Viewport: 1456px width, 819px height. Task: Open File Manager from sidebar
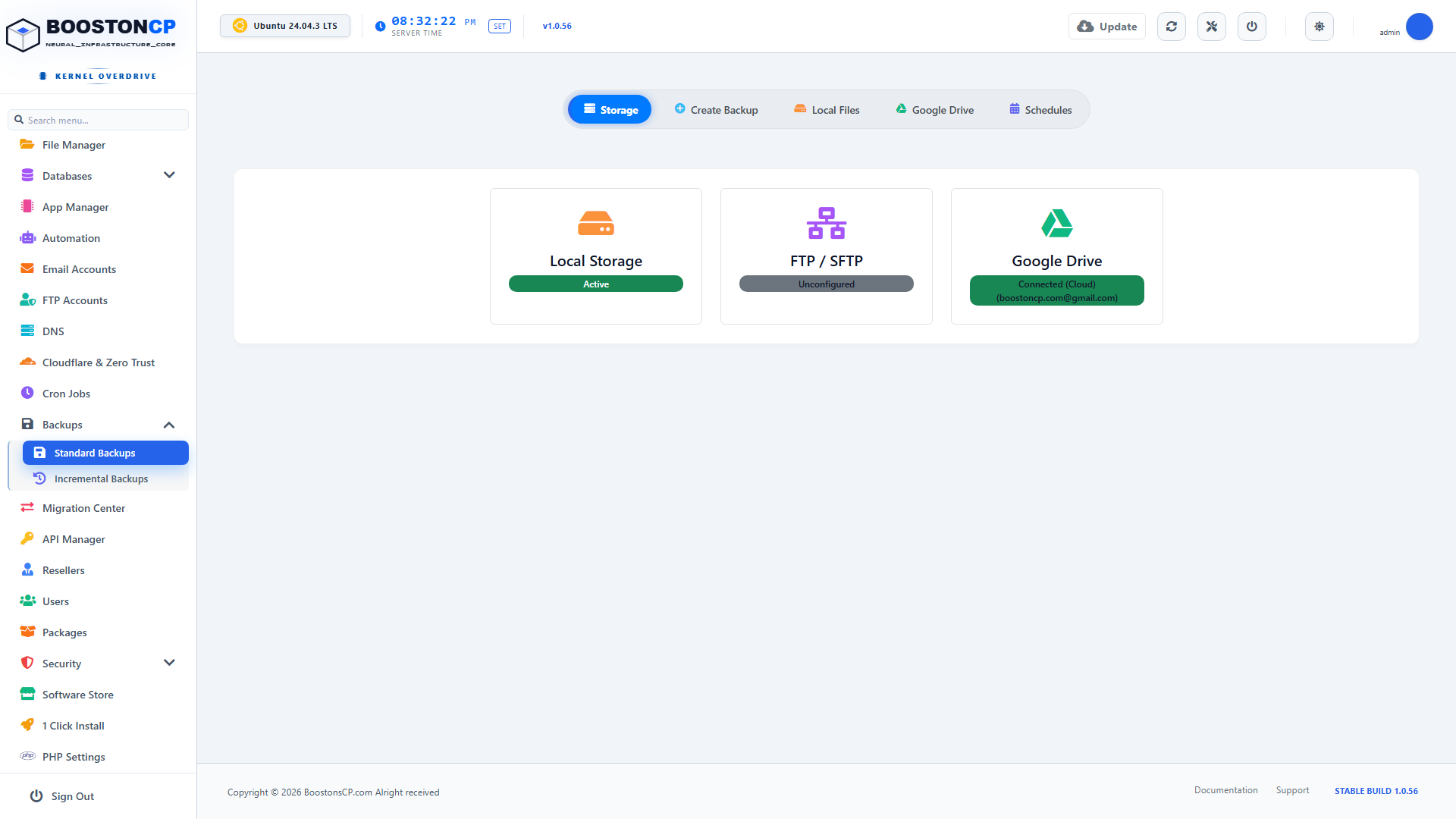point(99,145)
